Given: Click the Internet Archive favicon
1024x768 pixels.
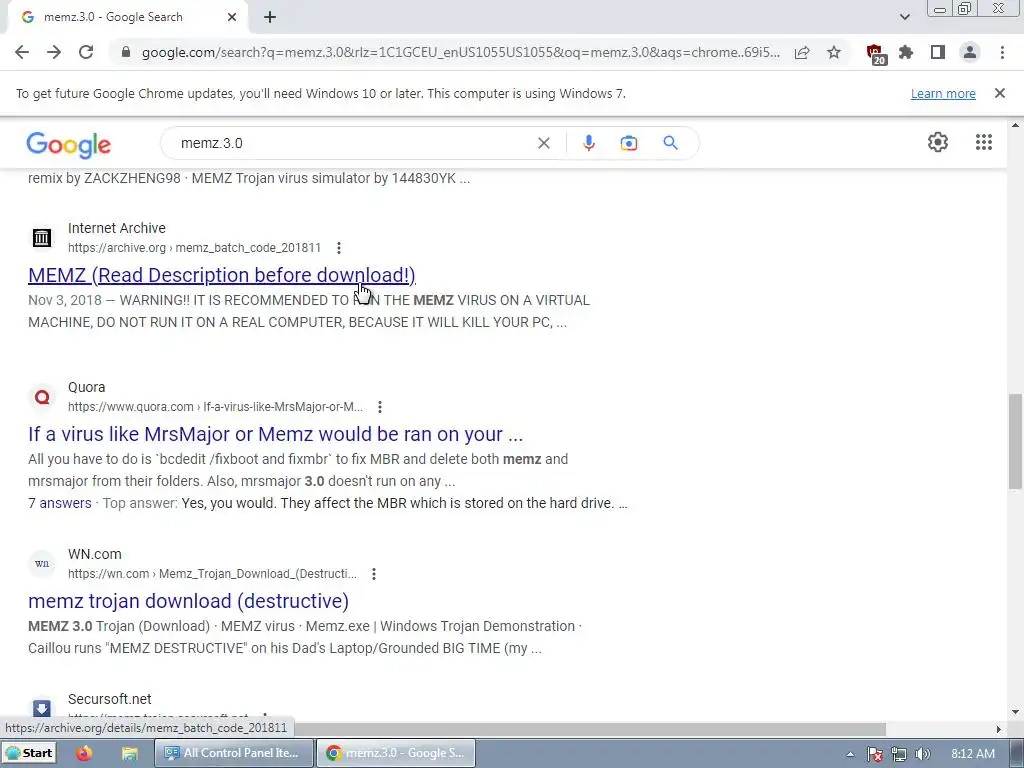Looking at the screenshot, I should pyautogui.click(x=42, y=238).
